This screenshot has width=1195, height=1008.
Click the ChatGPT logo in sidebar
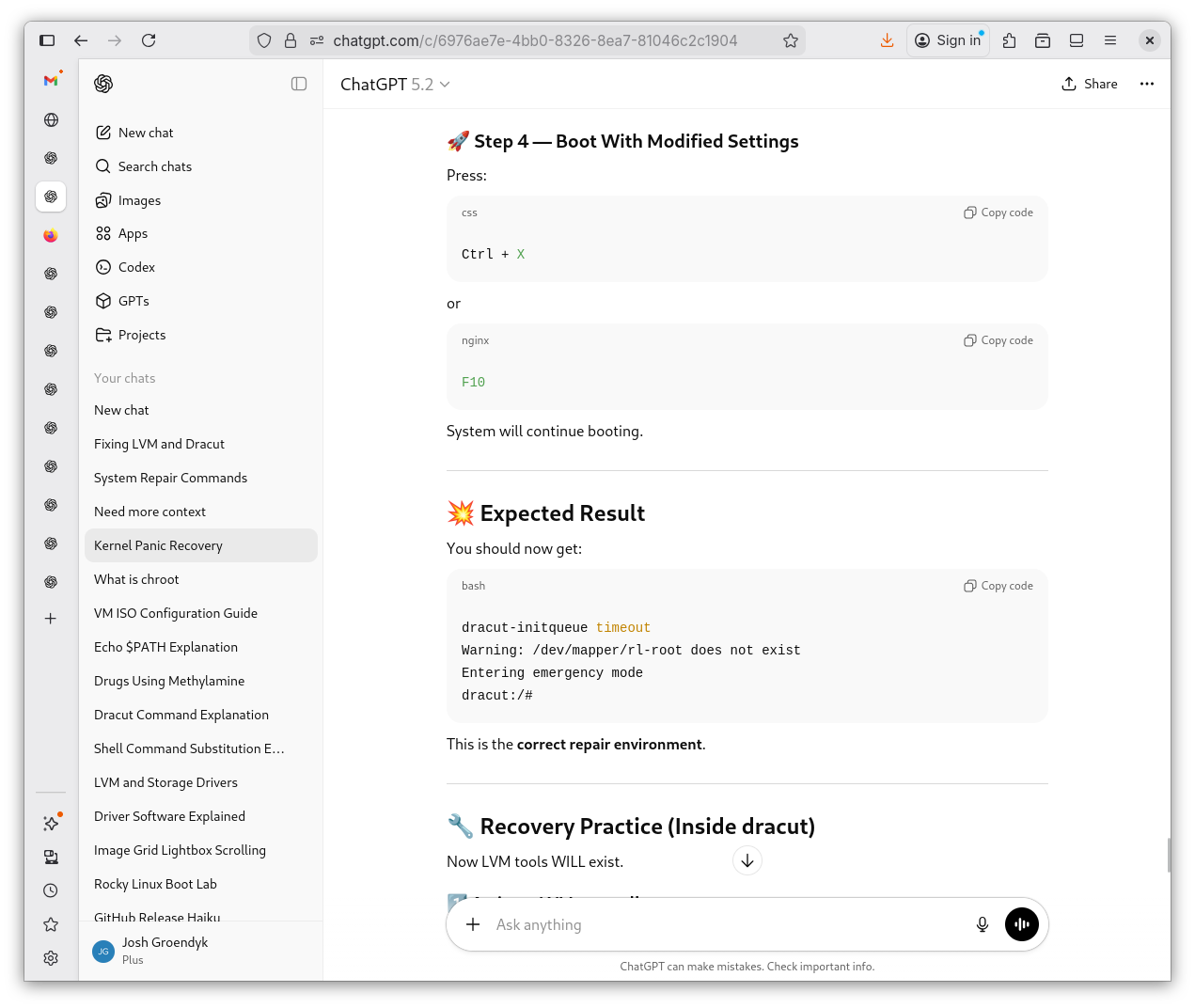pos(103,84)
